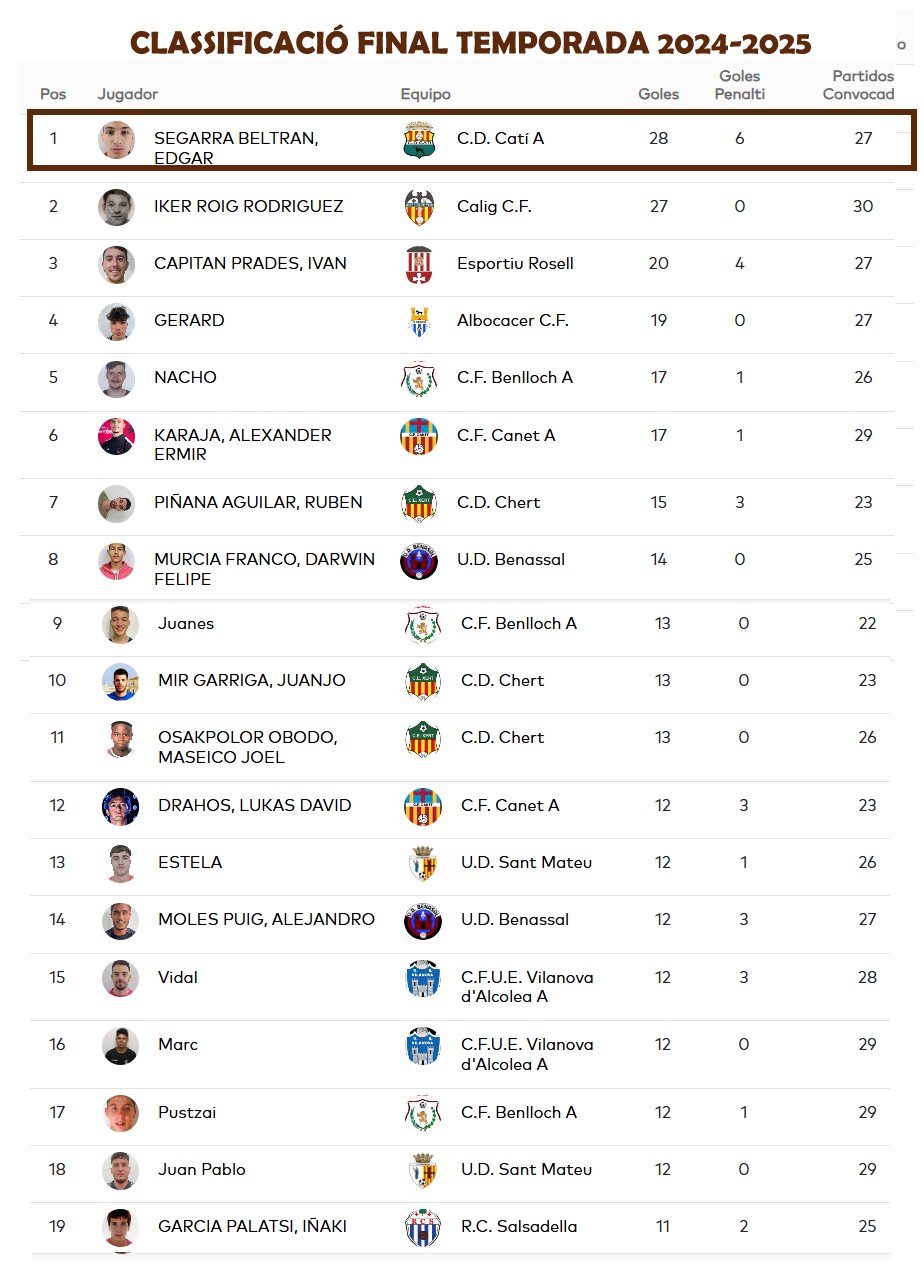This screenshot has height=1276, width=924.
Task: Click the Vilanova d'Alcolea crest beside Vidal
Action: 423,978
